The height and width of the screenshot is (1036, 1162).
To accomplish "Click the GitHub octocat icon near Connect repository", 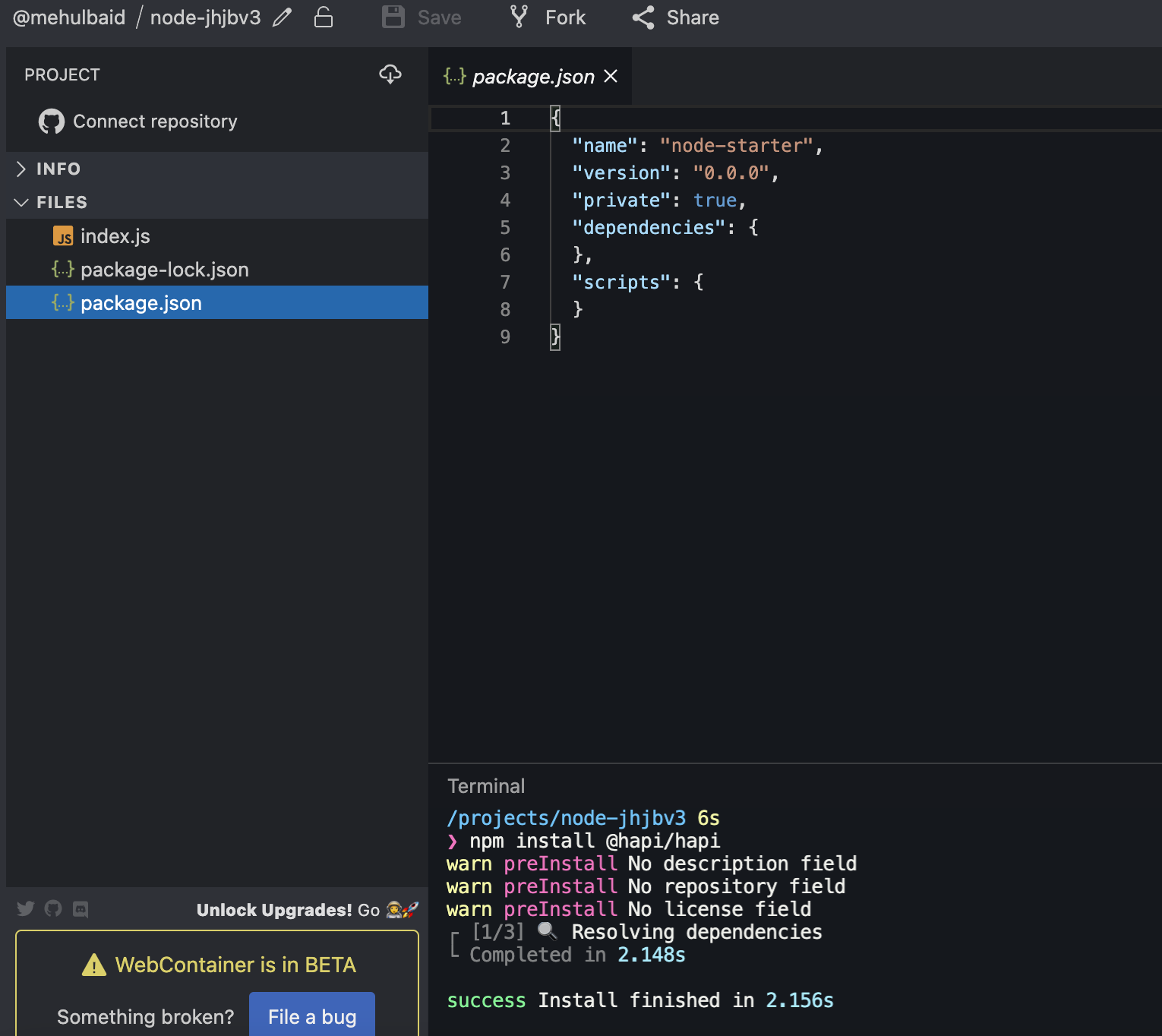I will point(51,121).
